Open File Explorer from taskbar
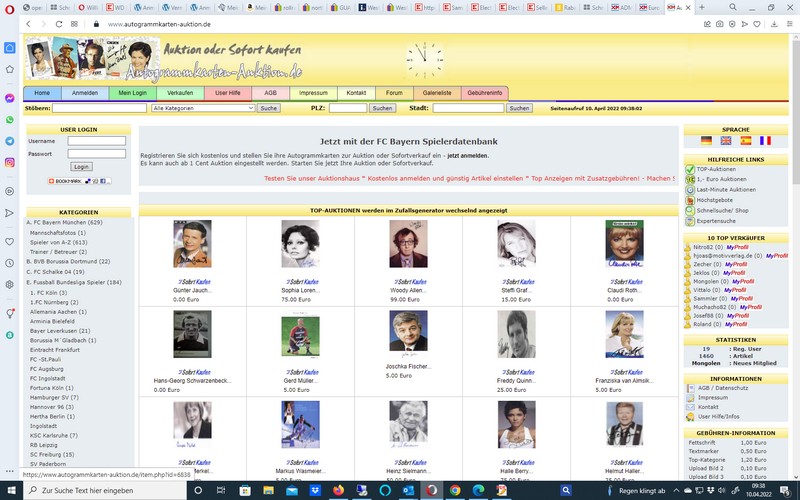The image size is (800, 500). (x=268, y=490)
